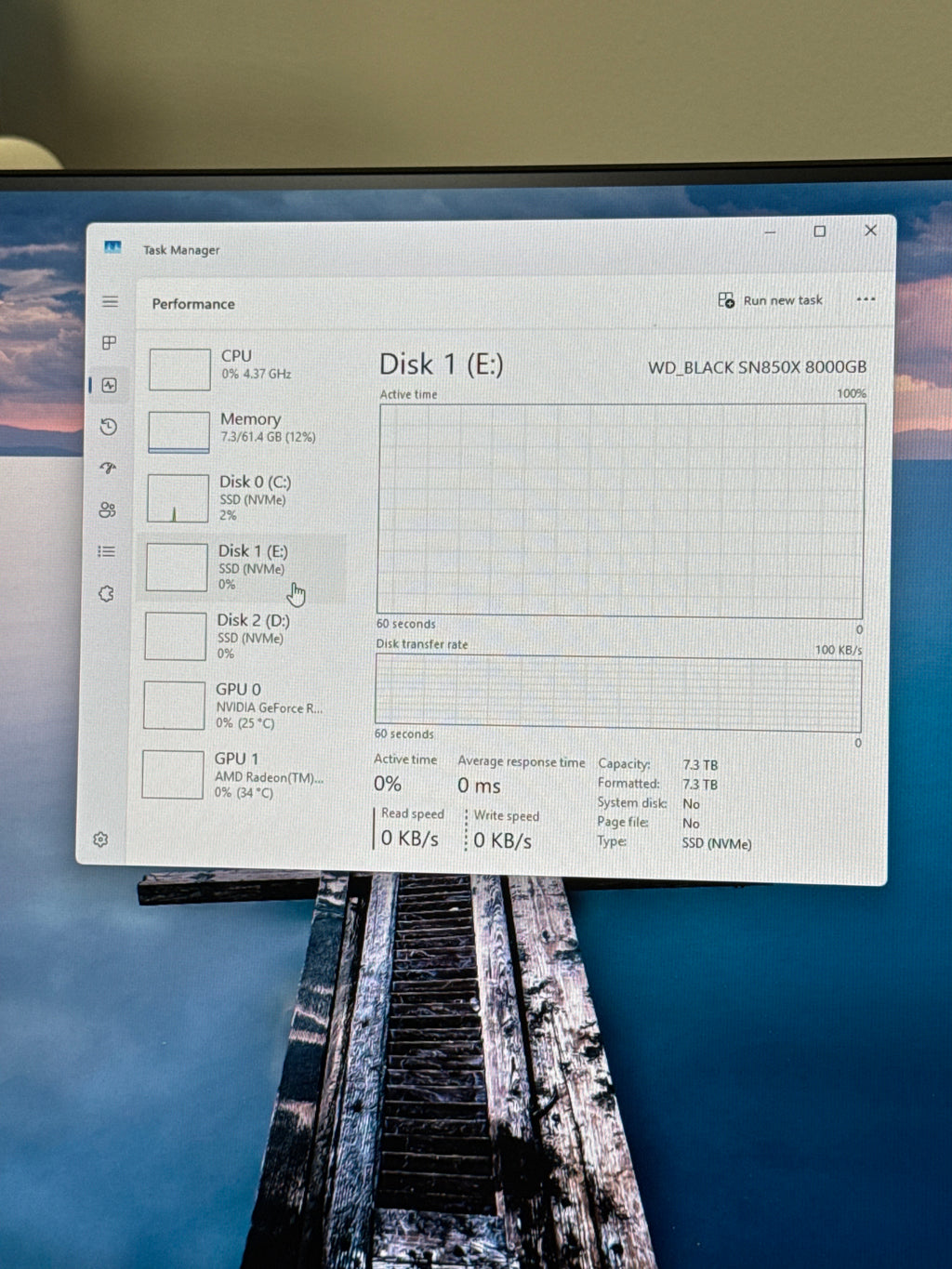Click the Memory mini graph thumbnail
Image resolution: width=952 pixels, height=1269 pixels.
pyautogui.click(x=178, y=432)
